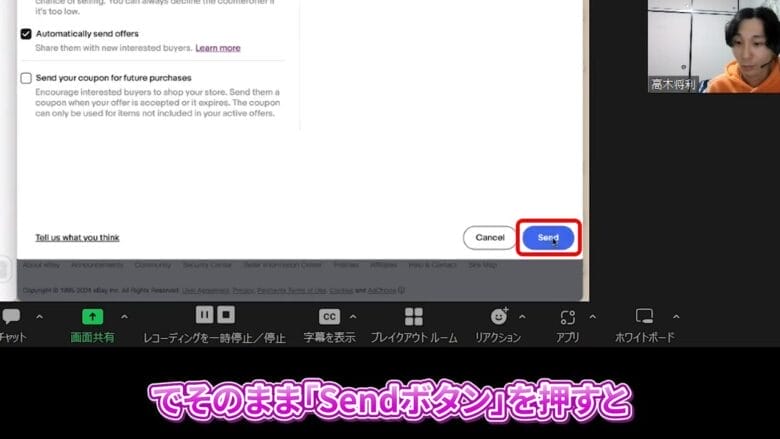Open the Zoom apps icon
The height and width of the screenshot is (439, 780).
pos(568,317)
